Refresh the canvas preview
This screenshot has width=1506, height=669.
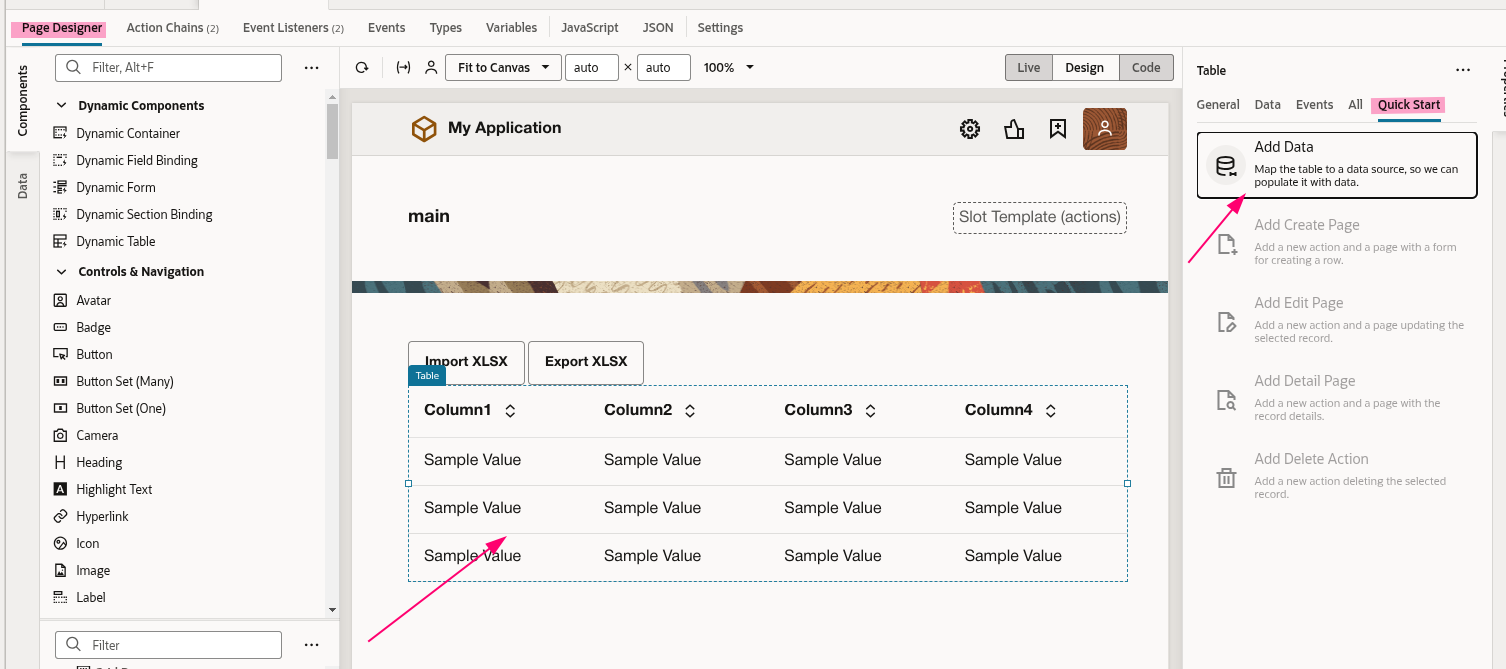[x=362, y=67]
